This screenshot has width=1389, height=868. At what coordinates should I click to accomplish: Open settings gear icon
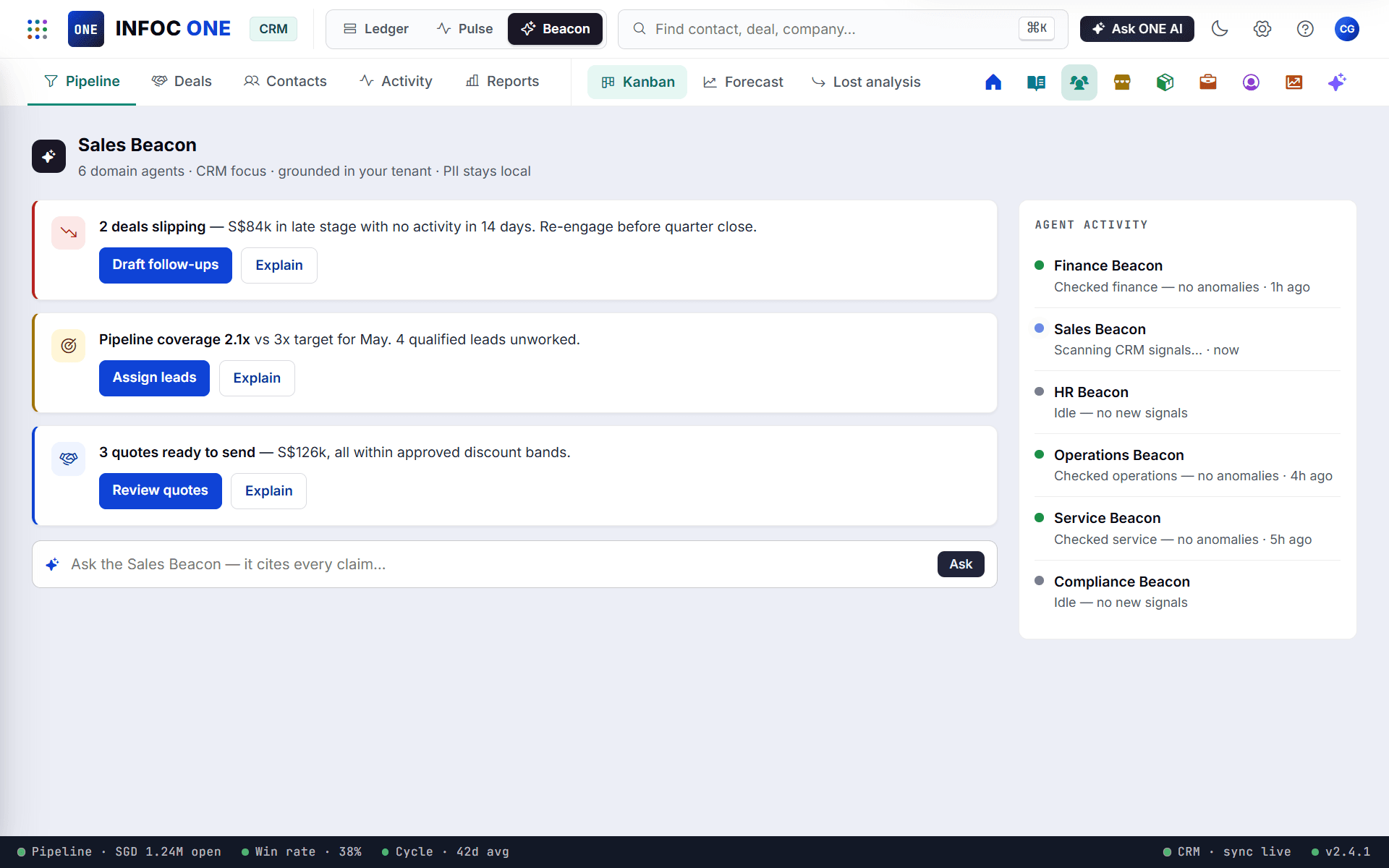pos(1262,29)
